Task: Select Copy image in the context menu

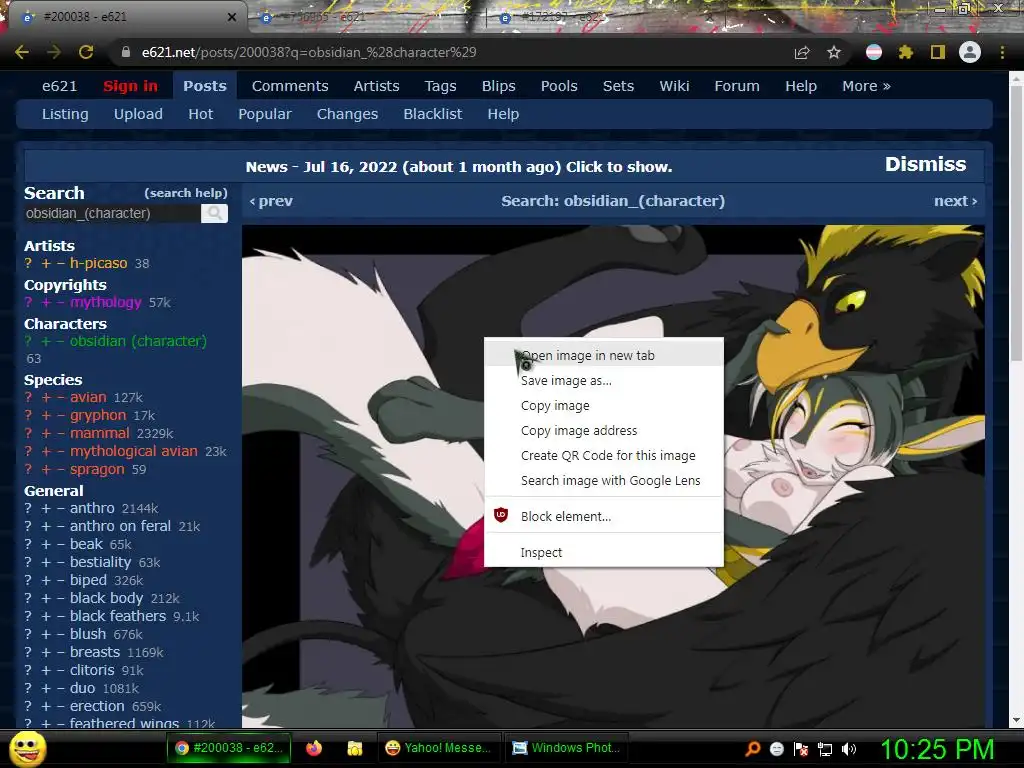Action: [603, 406]
